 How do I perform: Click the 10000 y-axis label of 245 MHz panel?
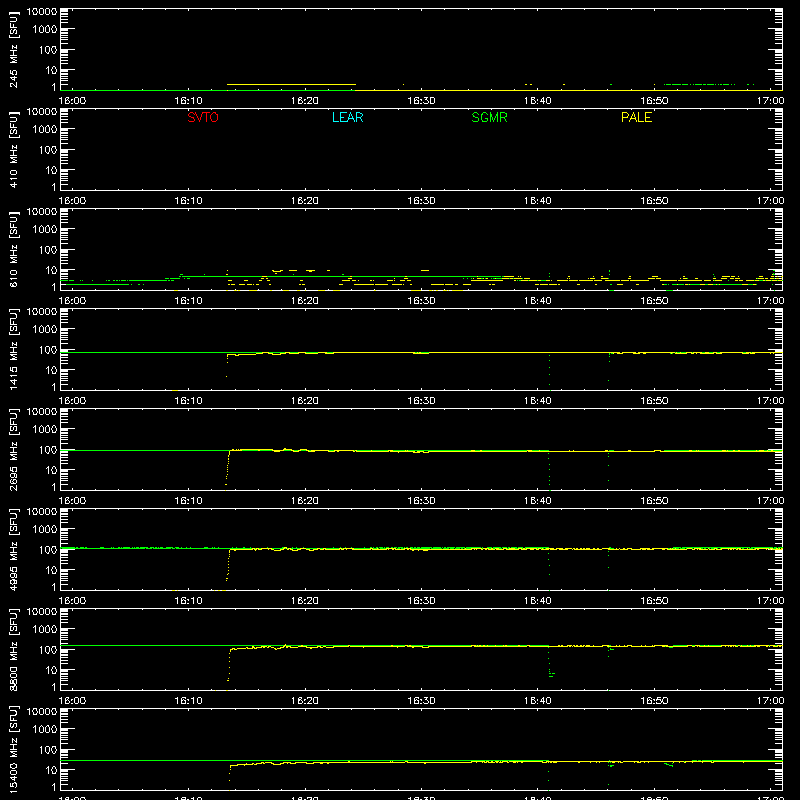[42, 12]
